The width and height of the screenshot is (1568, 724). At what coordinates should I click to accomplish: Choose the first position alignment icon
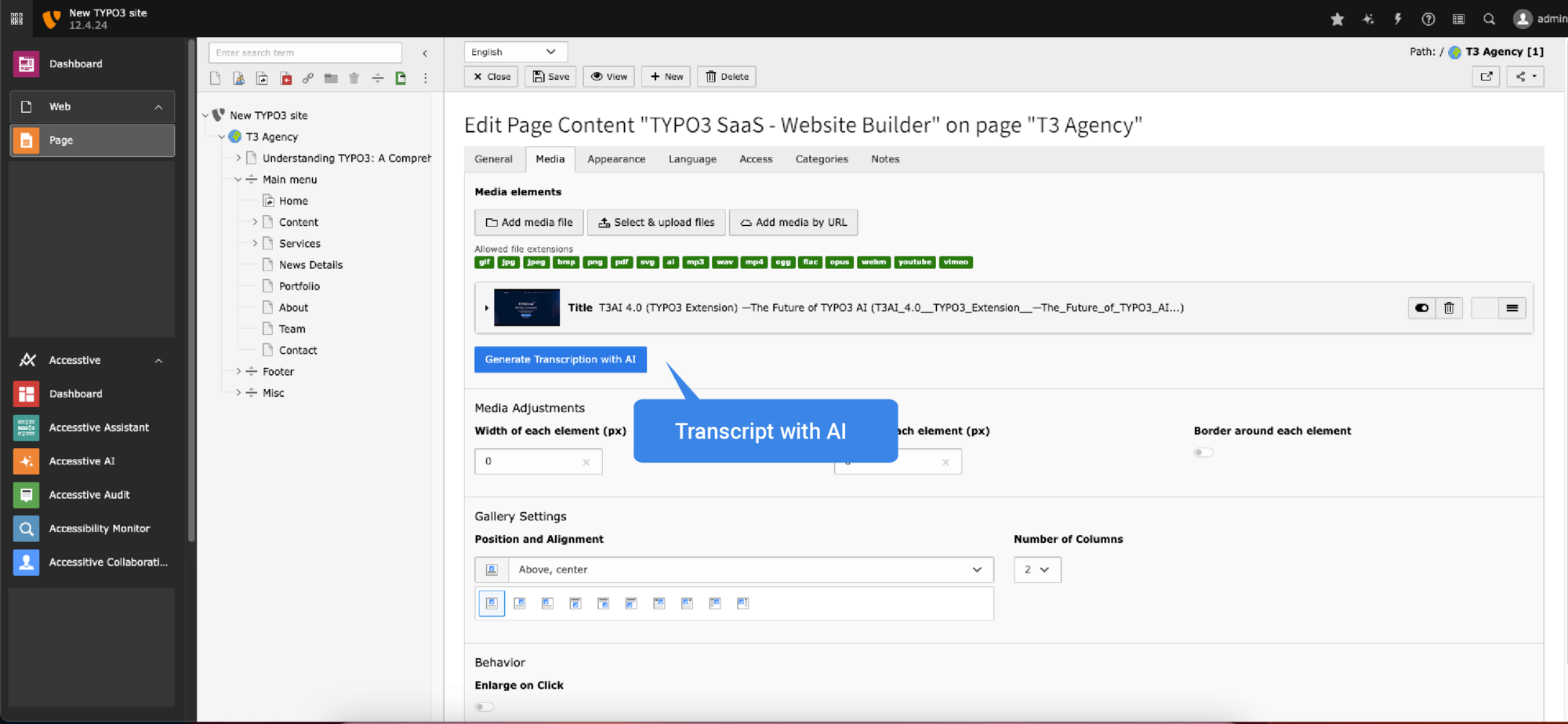pos(492,603)
